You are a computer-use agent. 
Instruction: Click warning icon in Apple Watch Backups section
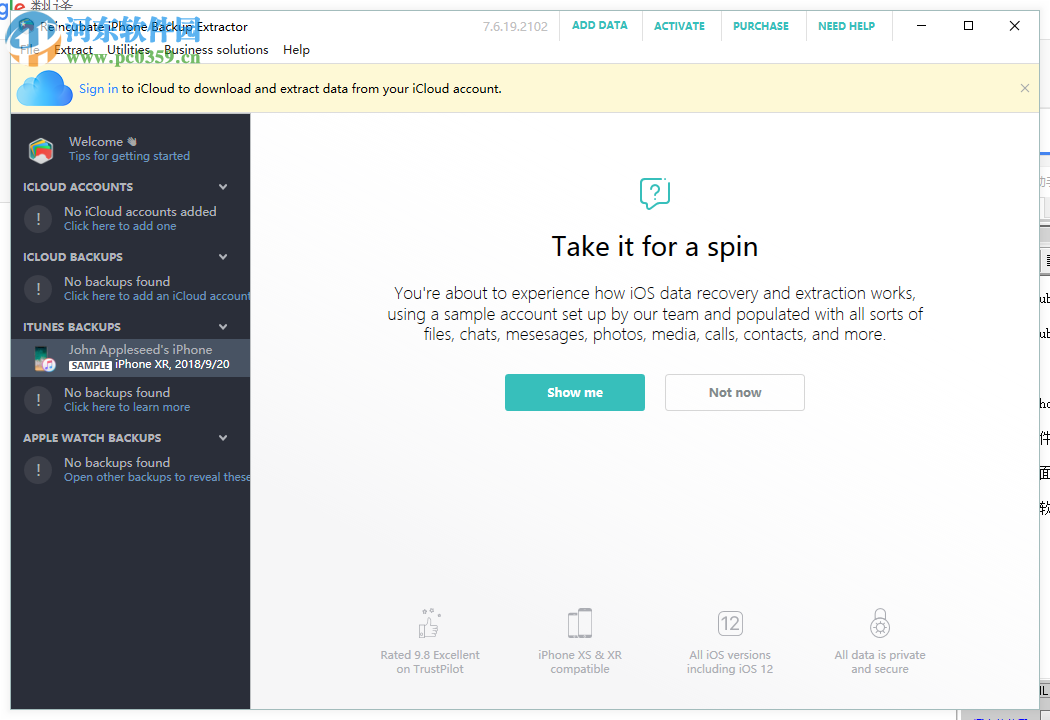pyautogui.click(x=38, y=470)
